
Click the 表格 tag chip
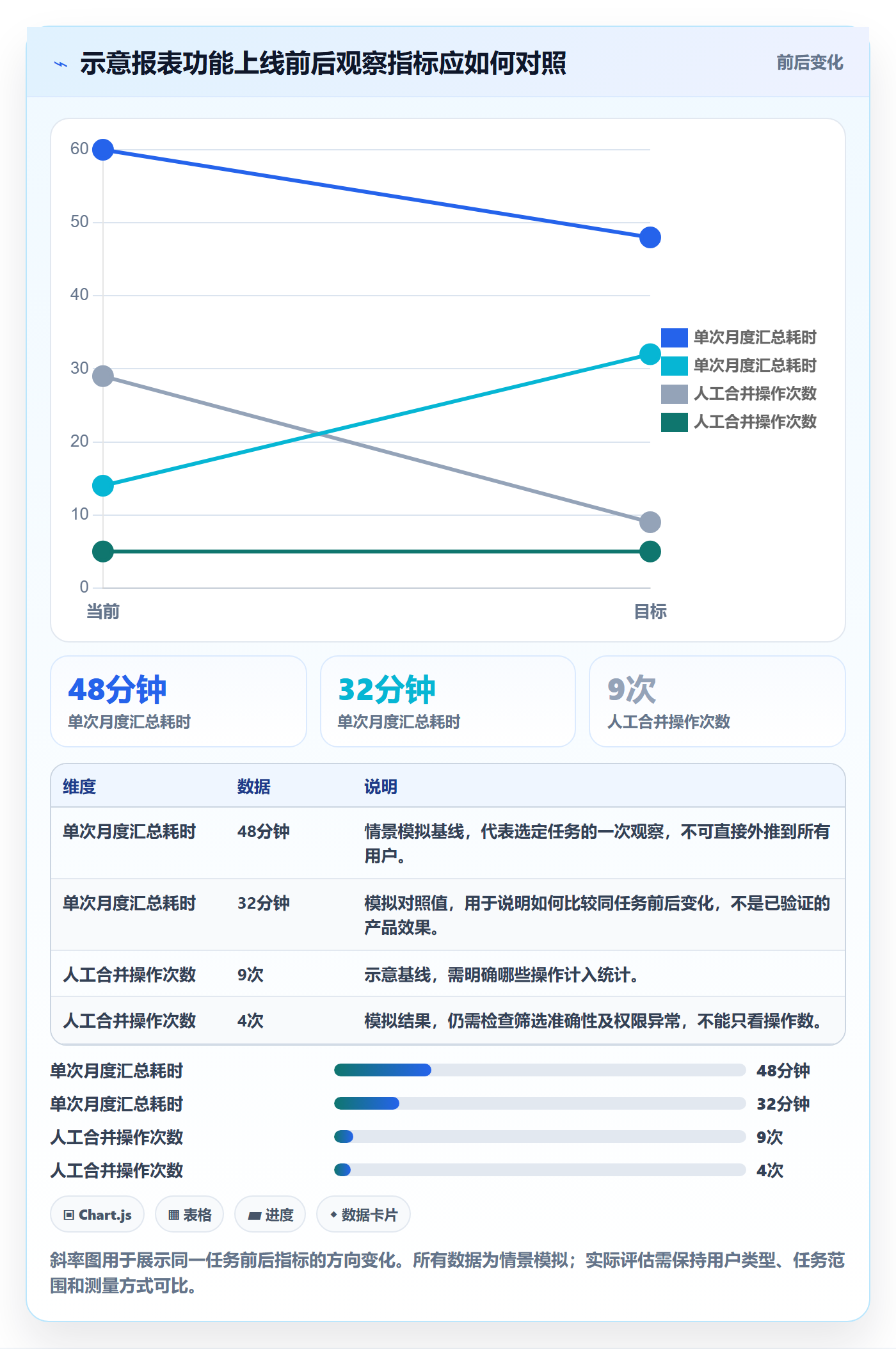tap(189, 1215)
